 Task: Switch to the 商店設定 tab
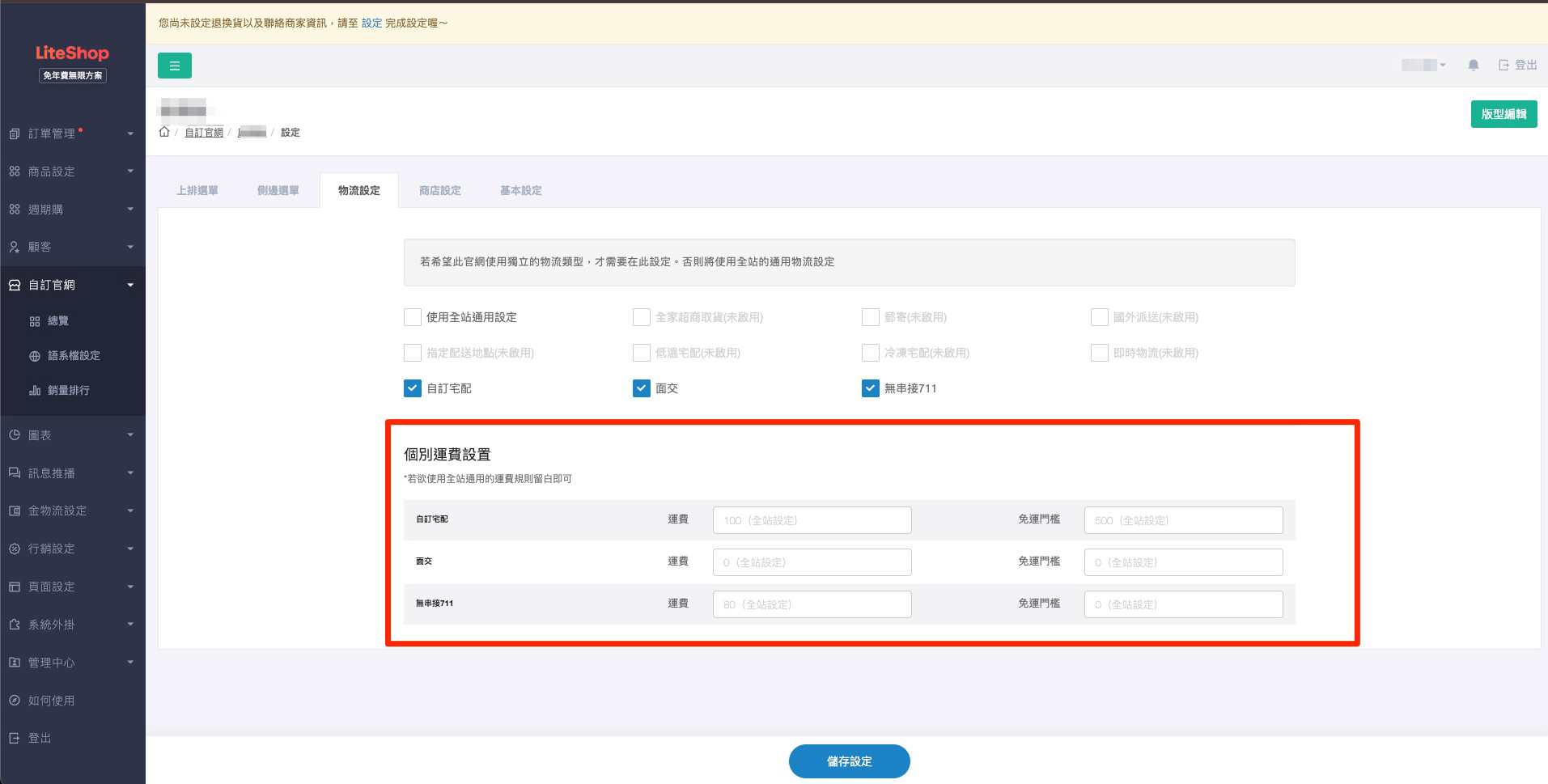tap(439, 191)
